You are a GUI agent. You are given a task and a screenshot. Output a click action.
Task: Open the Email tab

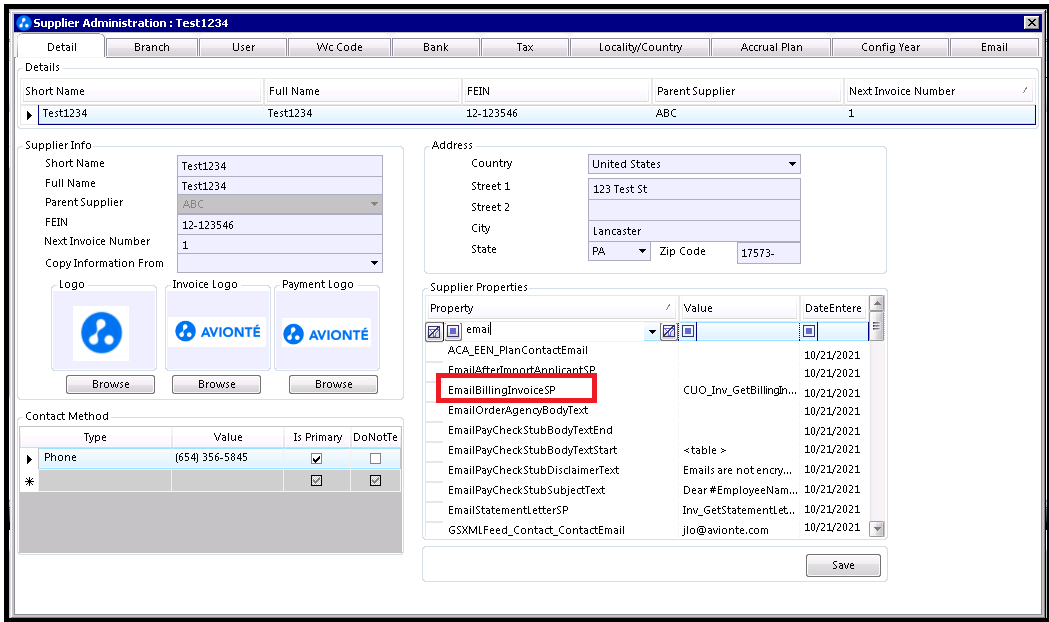pyautogui.click(x=994, y=47)
